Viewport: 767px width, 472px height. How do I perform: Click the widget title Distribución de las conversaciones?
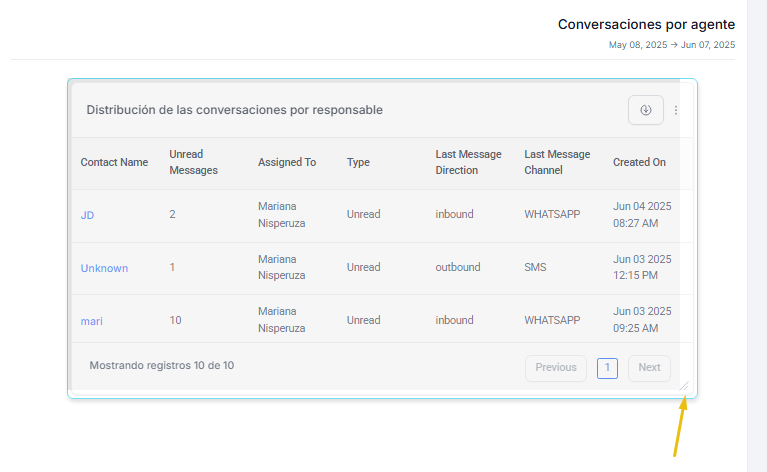coord(235,110)
